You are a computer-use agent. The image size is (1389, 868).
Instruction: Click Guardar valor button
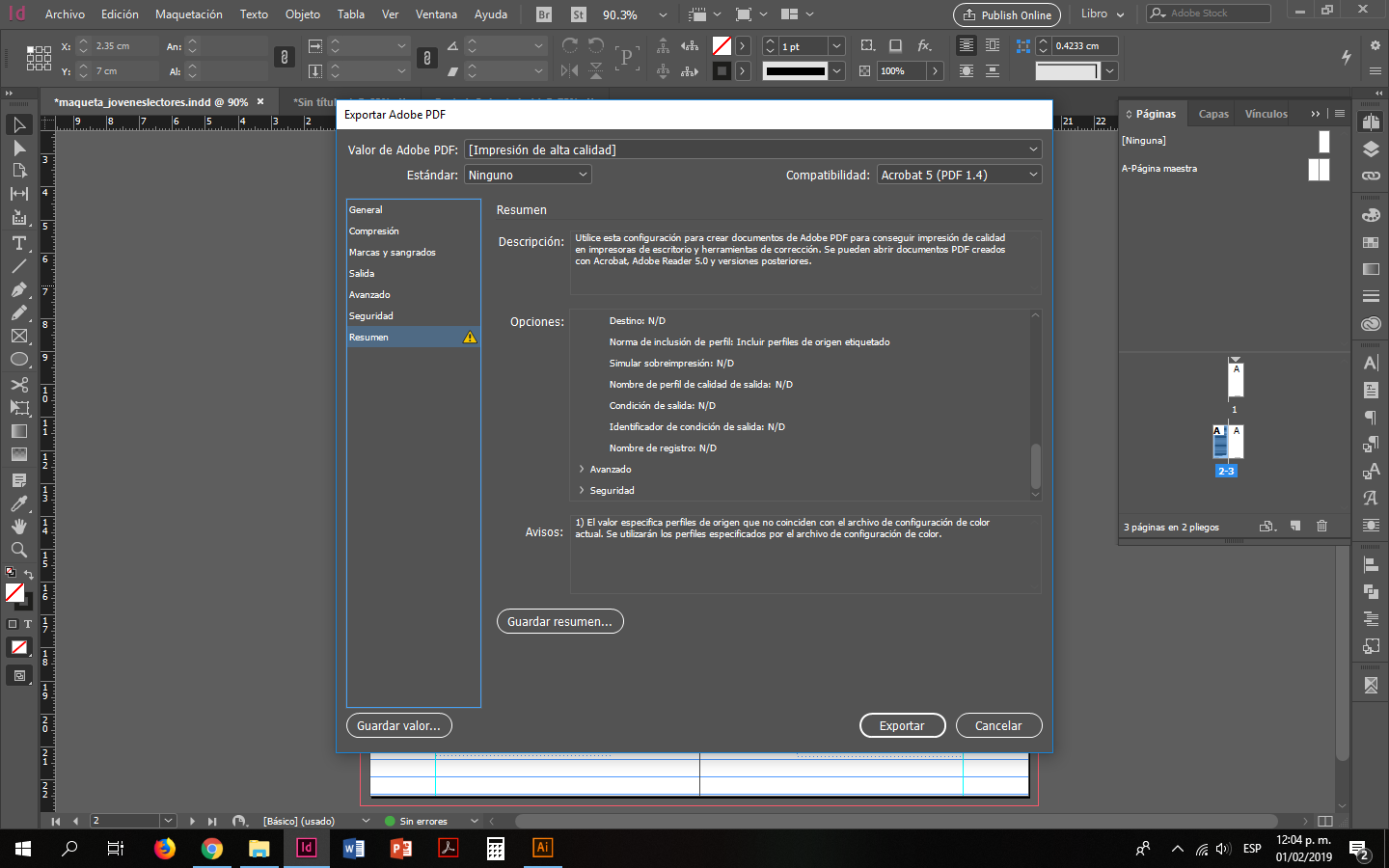click(398, 725)
